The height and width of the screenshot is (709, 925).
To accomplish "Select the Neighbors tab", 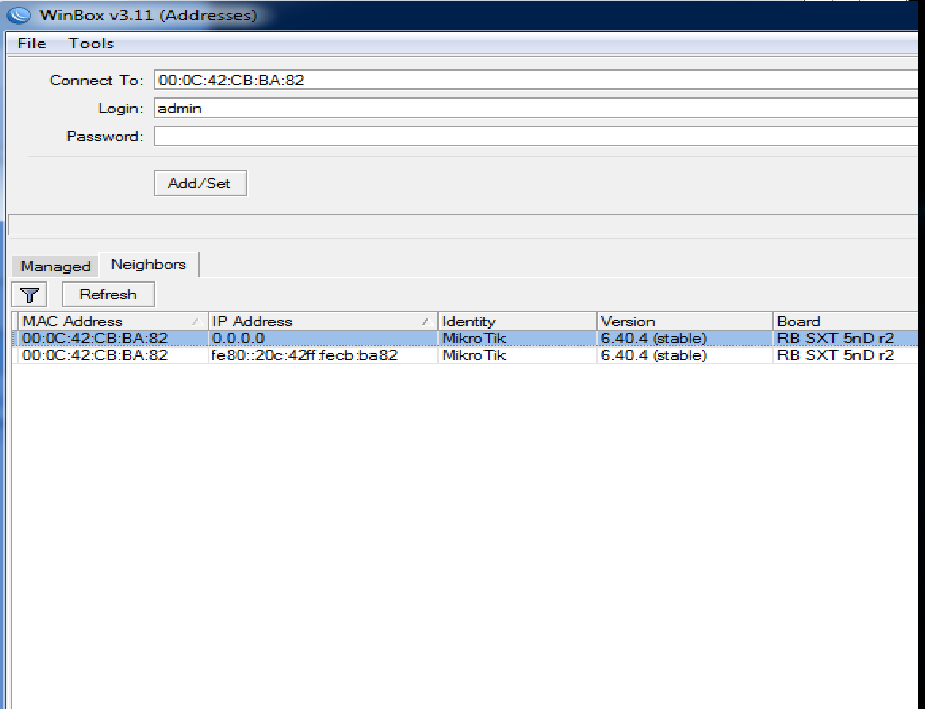I will pyautogui.click(x=149, y=264).
